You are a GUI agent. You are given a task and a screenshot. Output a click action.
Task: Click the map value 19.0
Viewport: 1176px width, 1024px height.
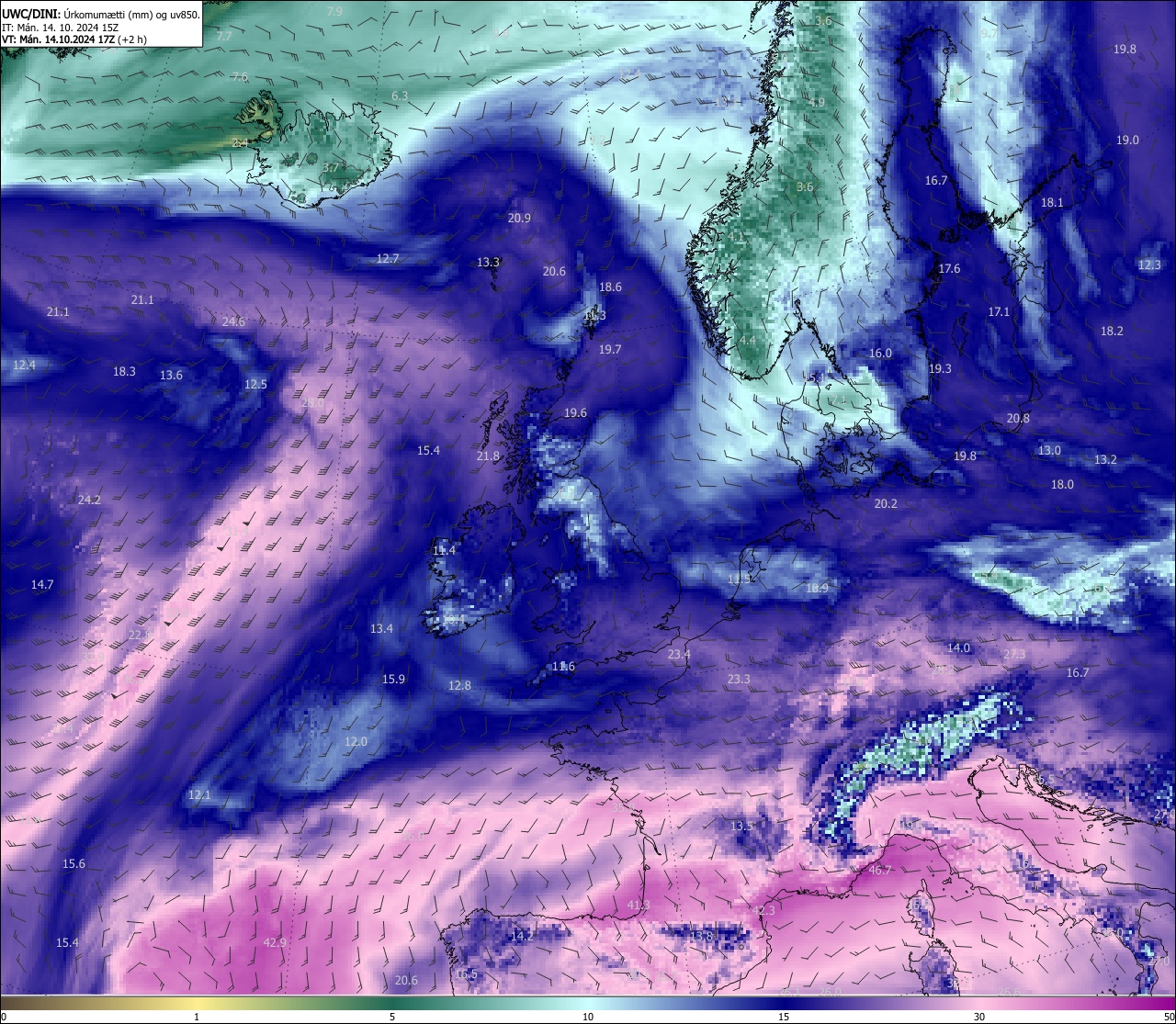point(1127,140)
